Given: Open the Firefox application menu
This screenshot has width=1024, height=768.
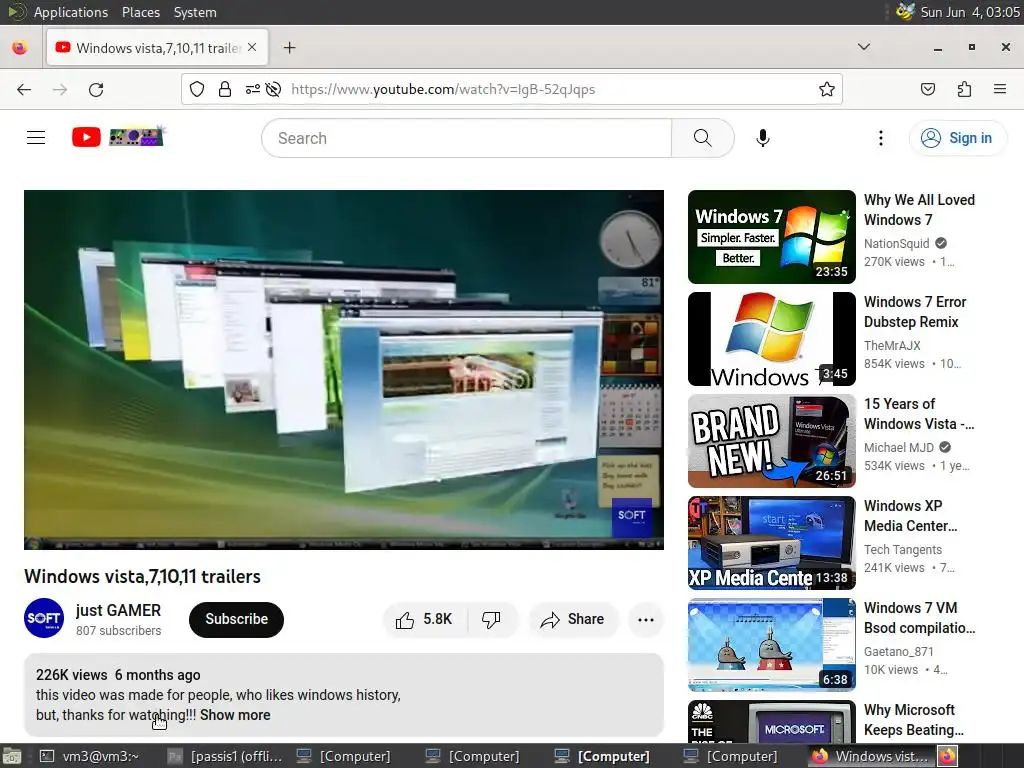Looking at the screenshot, I should click(x=1000, y=89).
